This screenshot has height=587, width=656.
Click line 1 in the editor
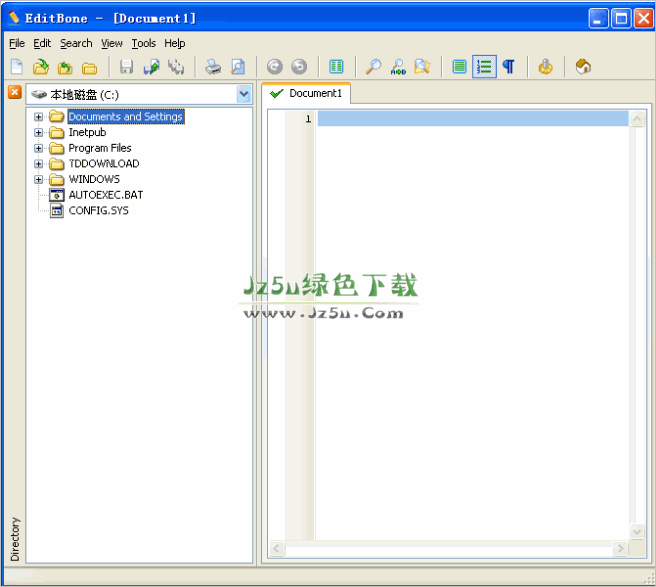click(473, 119)
